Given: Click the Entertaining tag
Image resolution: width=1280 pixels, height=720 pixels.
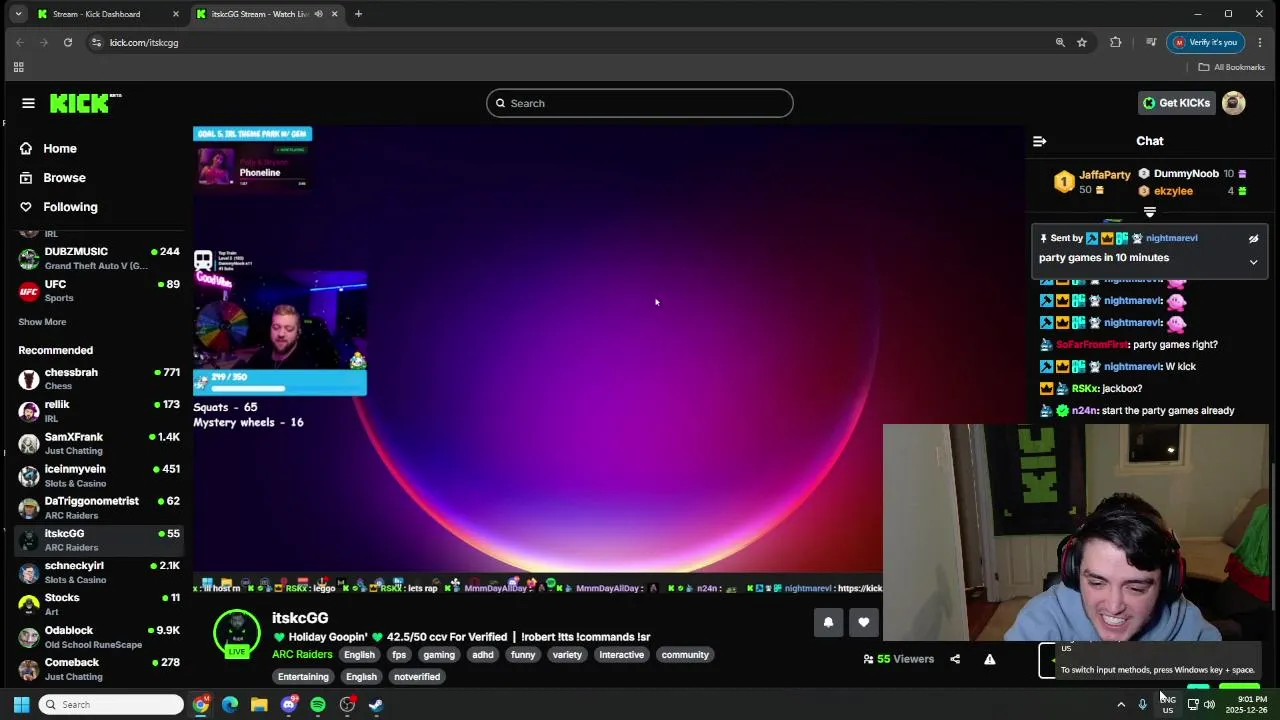Looking at the screenshot, I should pyautogui.click(x=303, y=677).
